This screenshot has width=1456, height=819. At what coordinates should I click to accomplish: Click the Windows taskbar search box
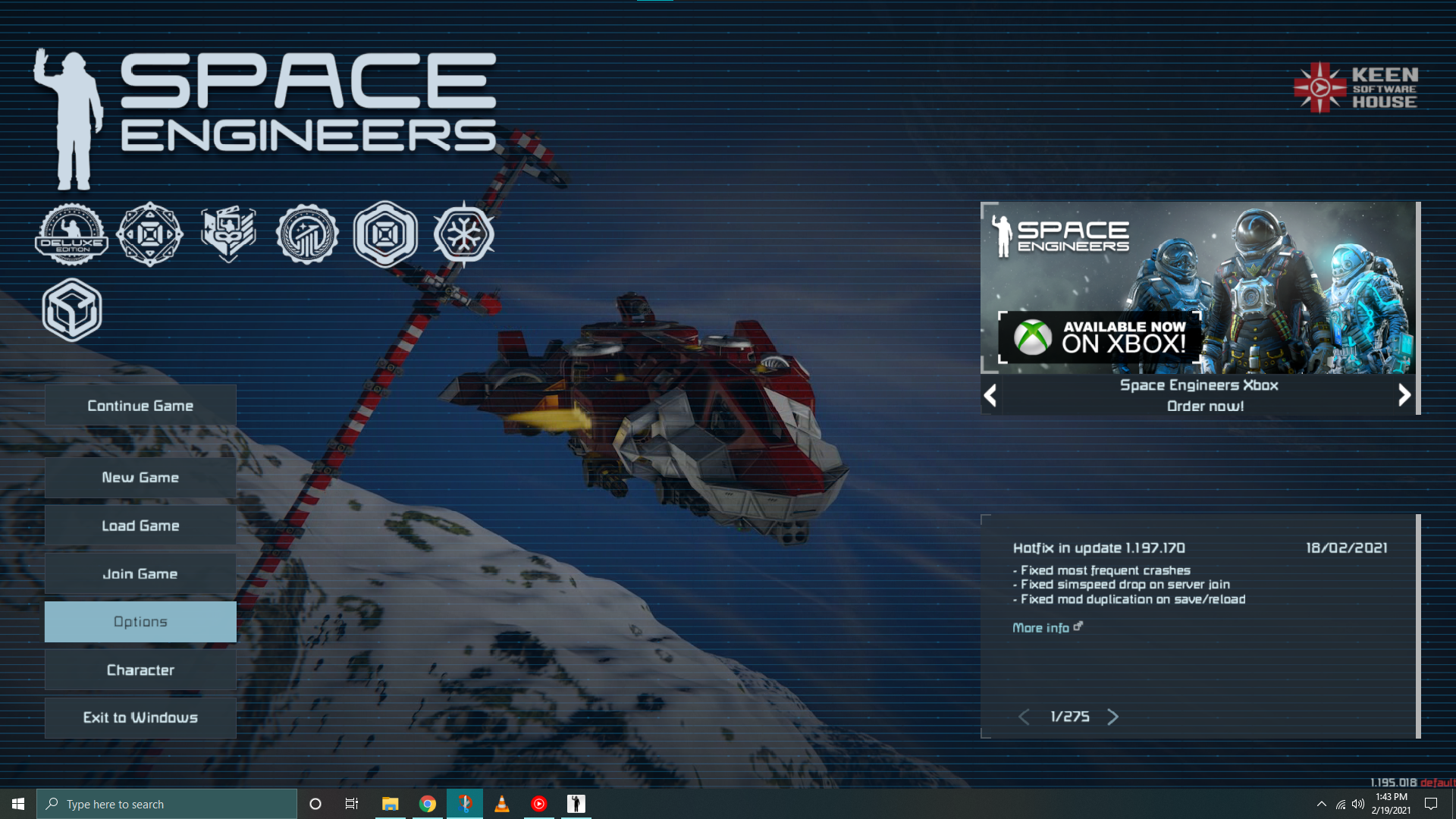pos(167,804)
